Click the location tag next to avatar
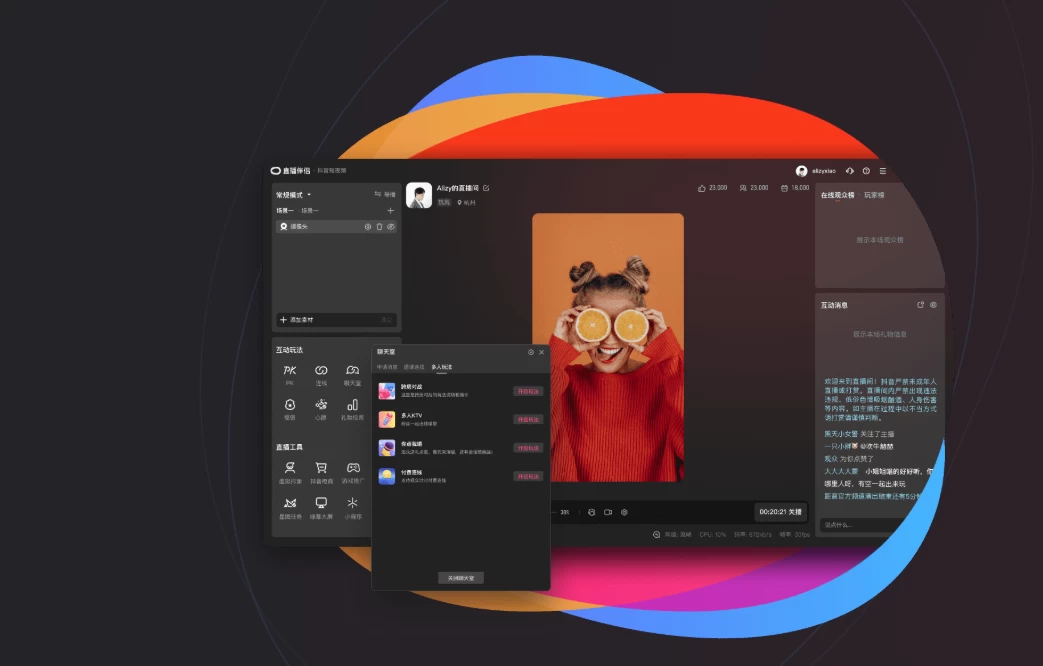This screenshot has height=666, width=1043. pos(466,202)
